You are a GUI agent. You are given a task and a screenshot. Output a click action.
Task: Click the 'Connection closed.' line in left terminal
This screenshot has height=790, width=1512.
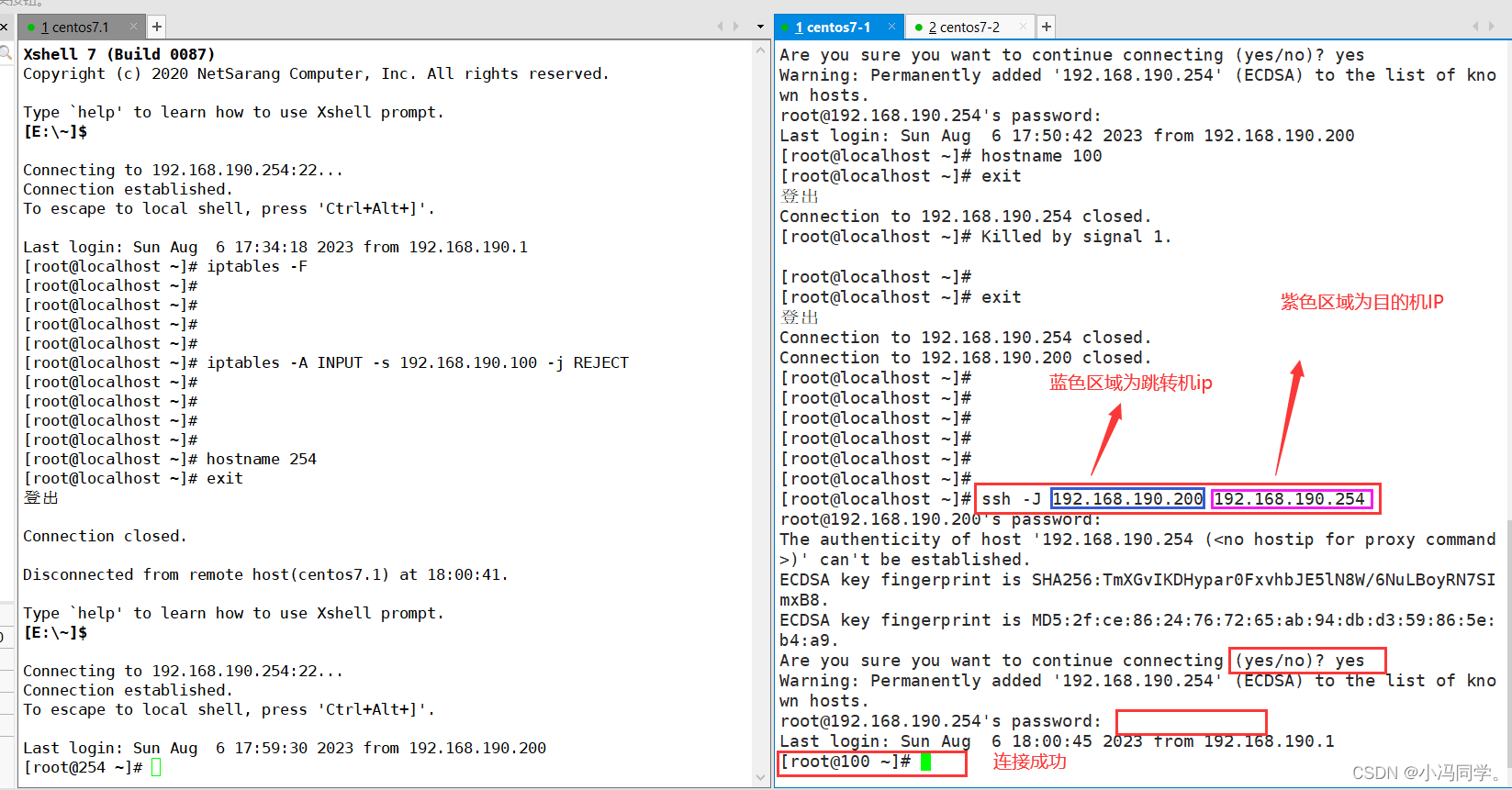click(105, 536)
